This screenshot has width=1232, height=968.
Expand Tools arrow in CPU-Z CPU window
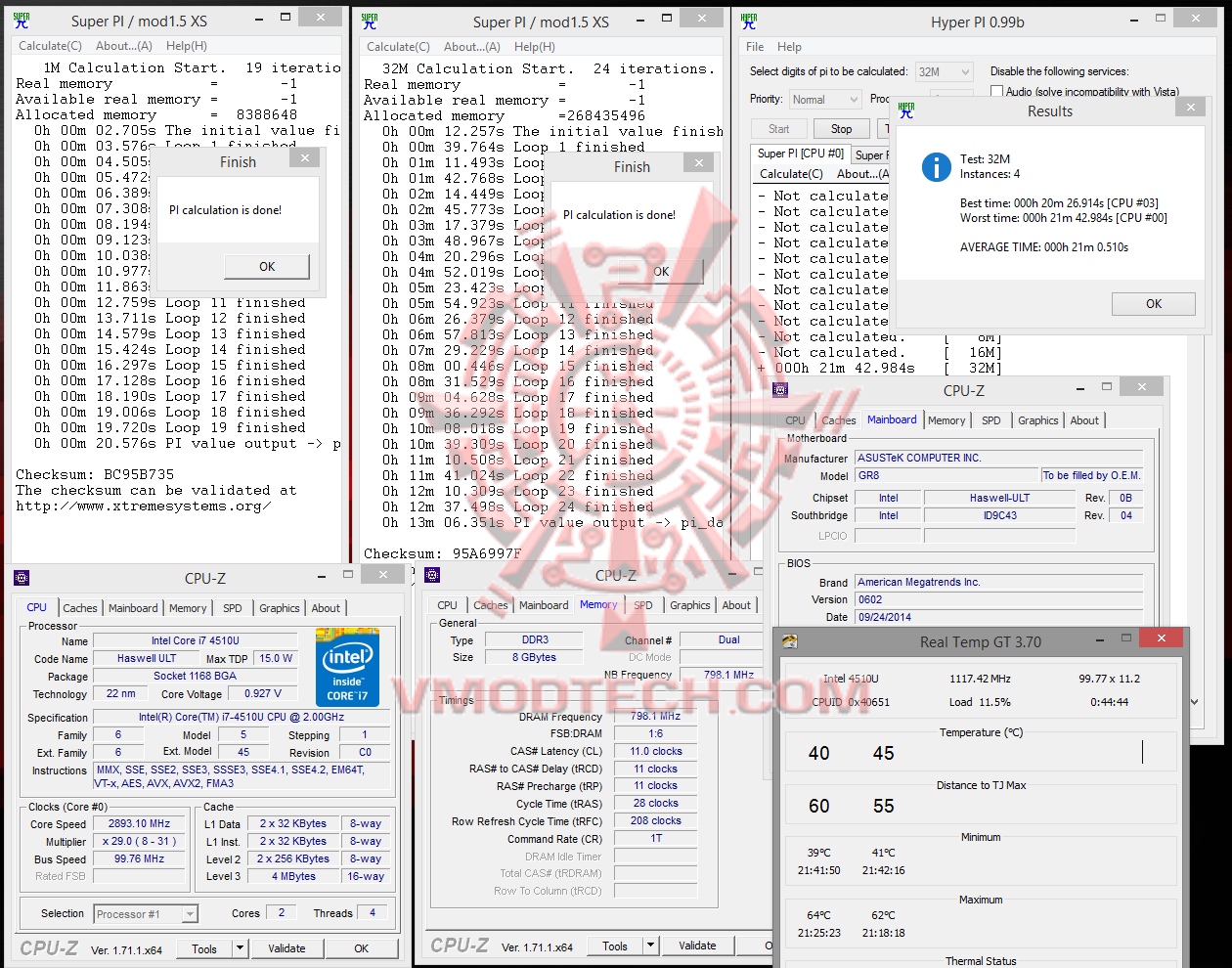point(240,947)
